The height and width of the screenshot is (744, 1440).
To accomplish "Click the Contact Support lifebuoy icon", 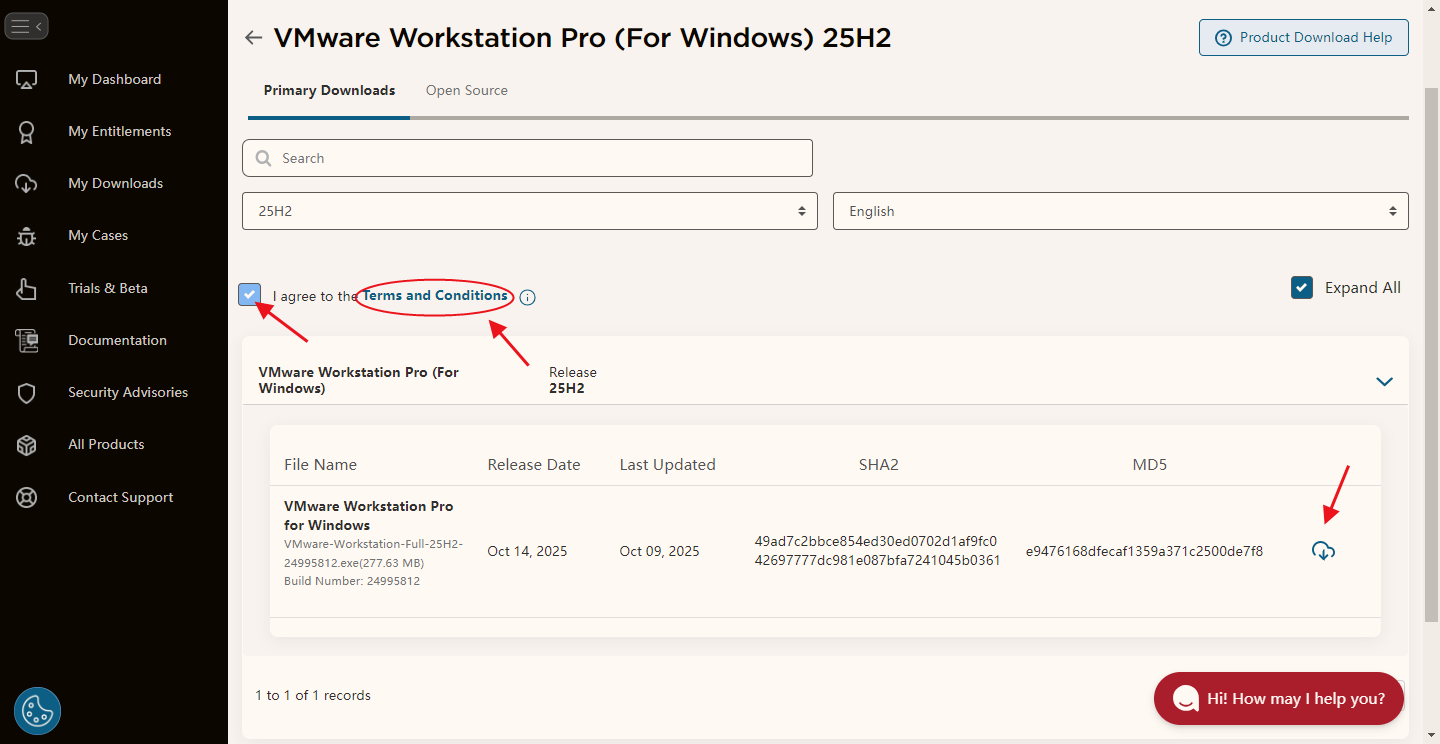I will point(27,497).
